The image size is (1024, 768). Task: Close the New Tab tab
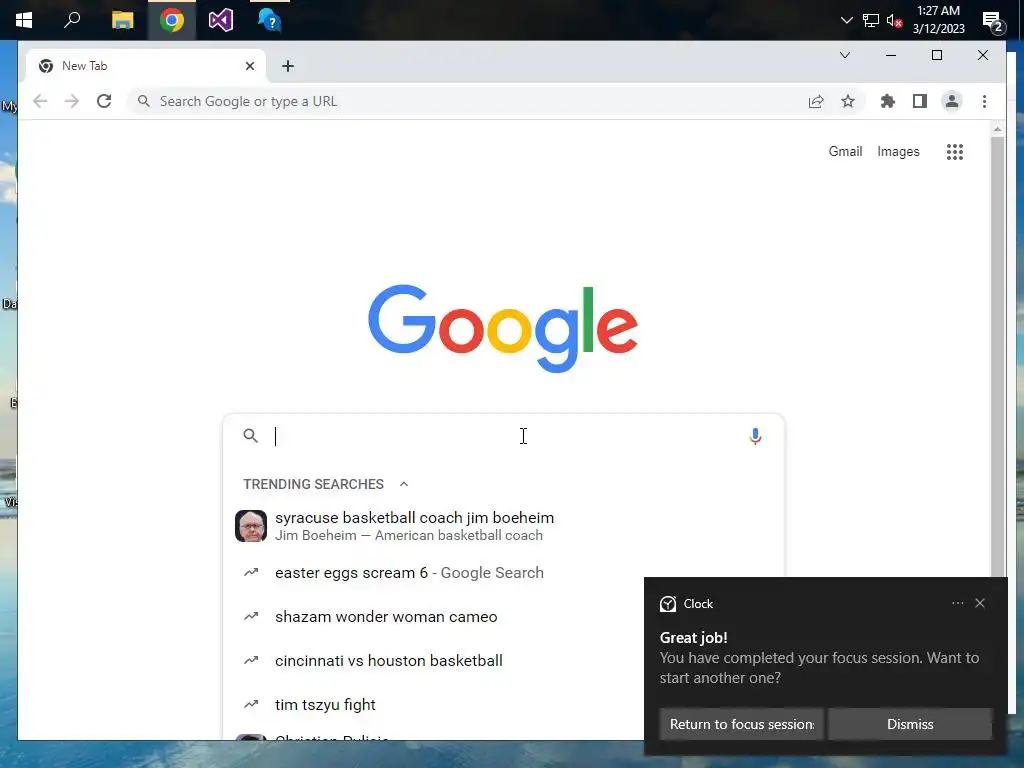[x=249, y=66]
